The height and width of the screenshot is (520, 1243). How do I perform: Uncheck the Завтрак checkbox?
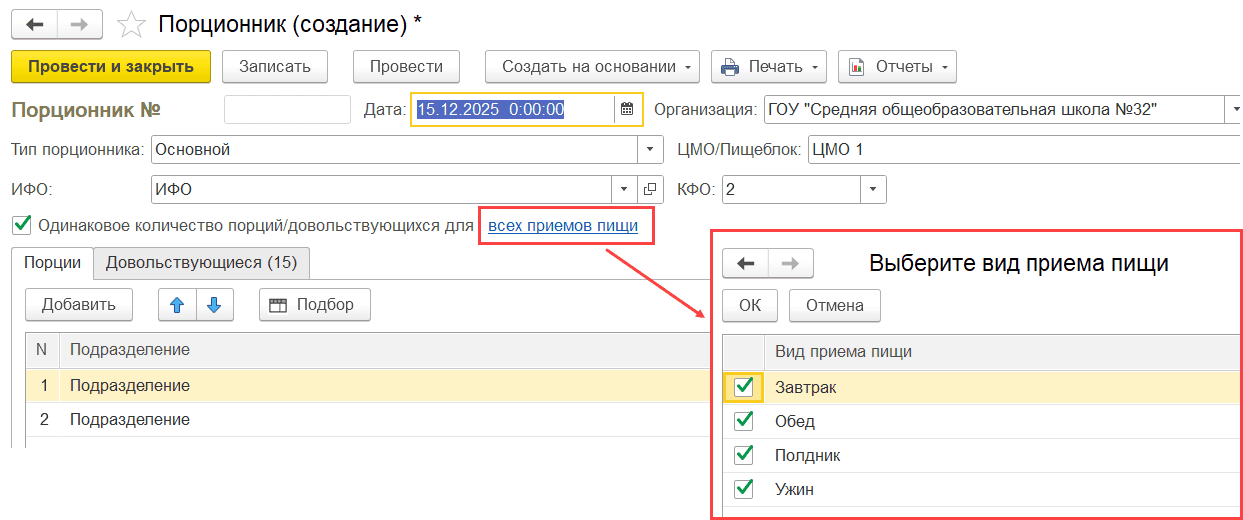coord(743,387)
